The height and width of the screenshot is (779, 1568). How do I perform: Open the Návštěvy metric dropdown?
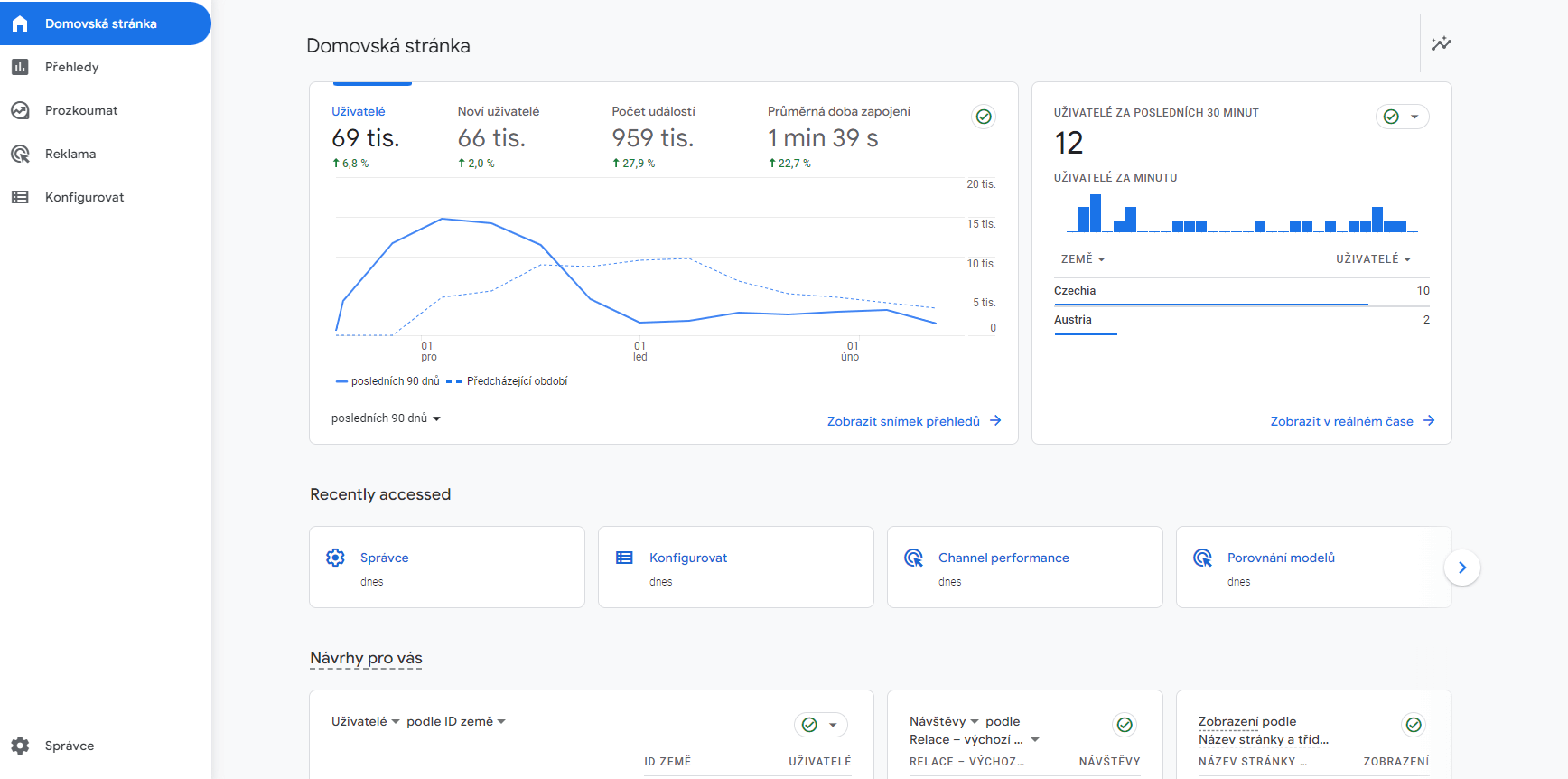click(x=945, y=721)
